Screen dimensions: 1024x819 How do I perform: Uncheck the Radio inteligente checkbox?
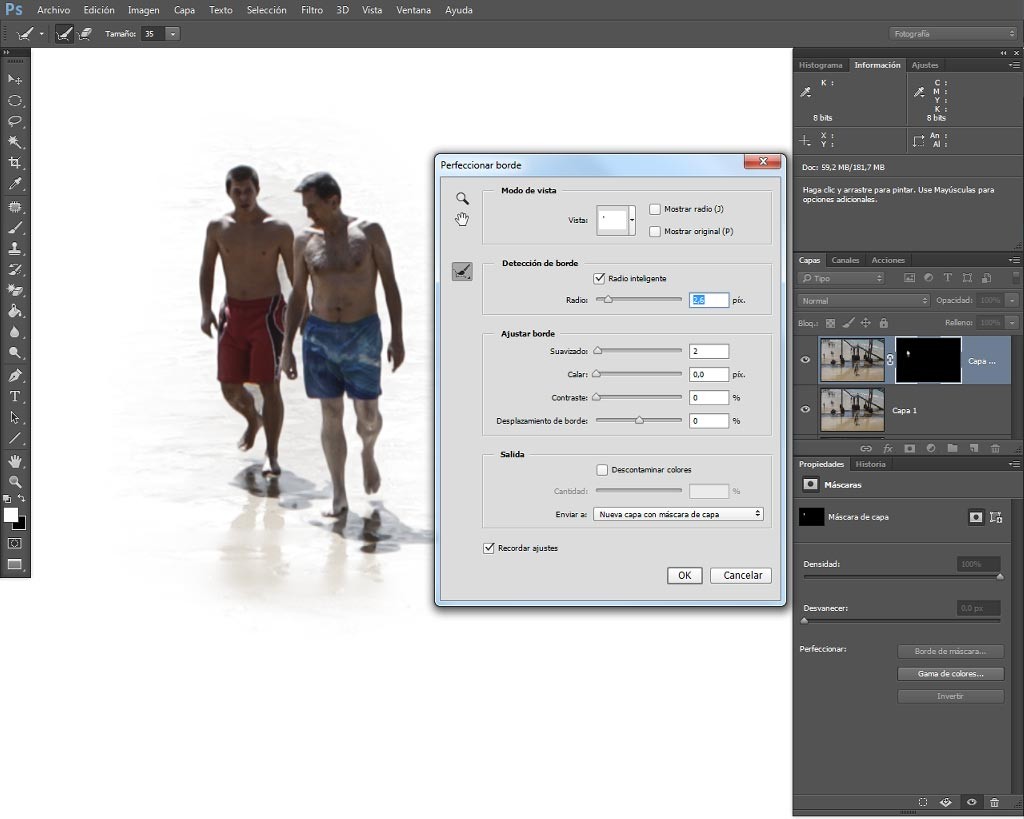[599, 278]
